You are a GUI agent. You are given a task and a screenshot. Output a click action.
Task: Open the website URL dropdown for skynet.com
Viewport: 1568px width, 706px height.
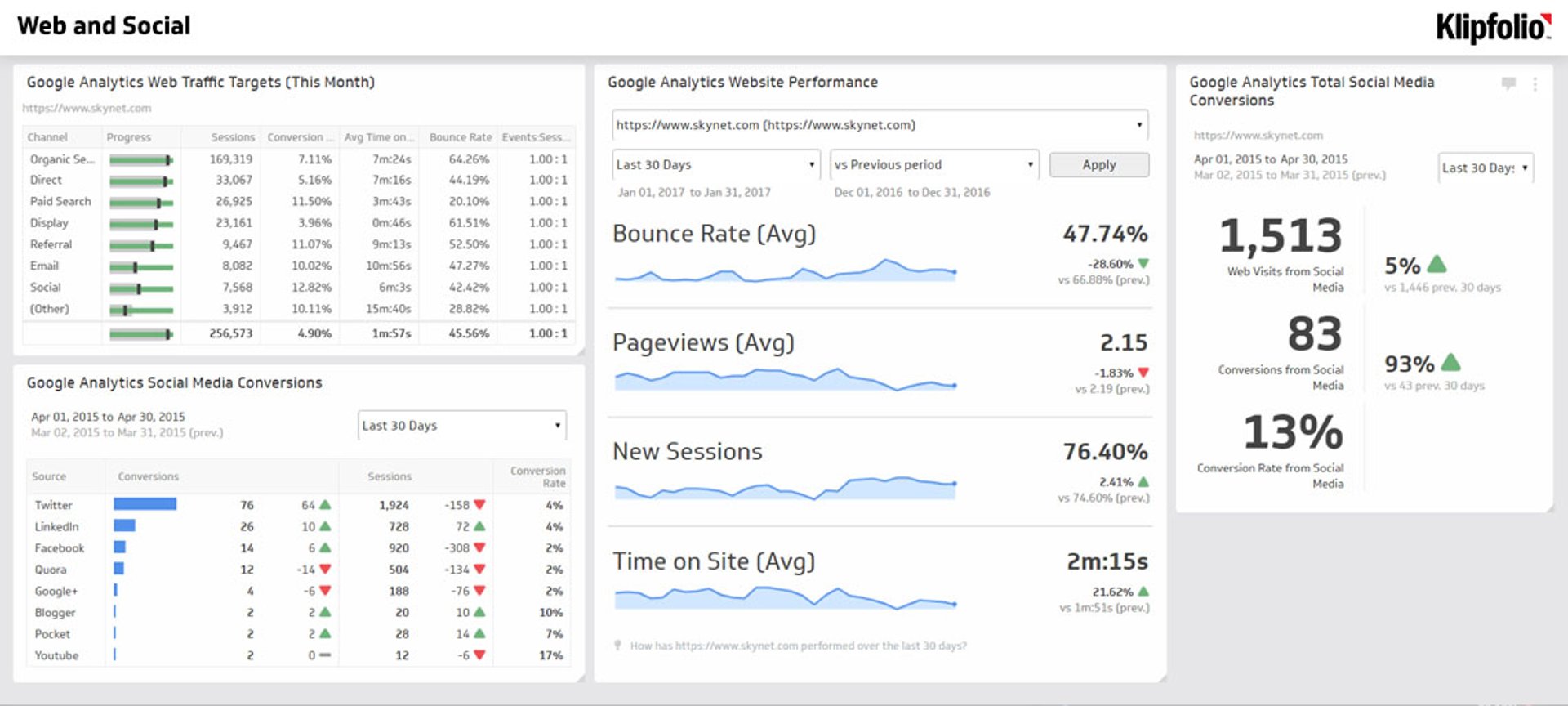(x=879, y=125)
